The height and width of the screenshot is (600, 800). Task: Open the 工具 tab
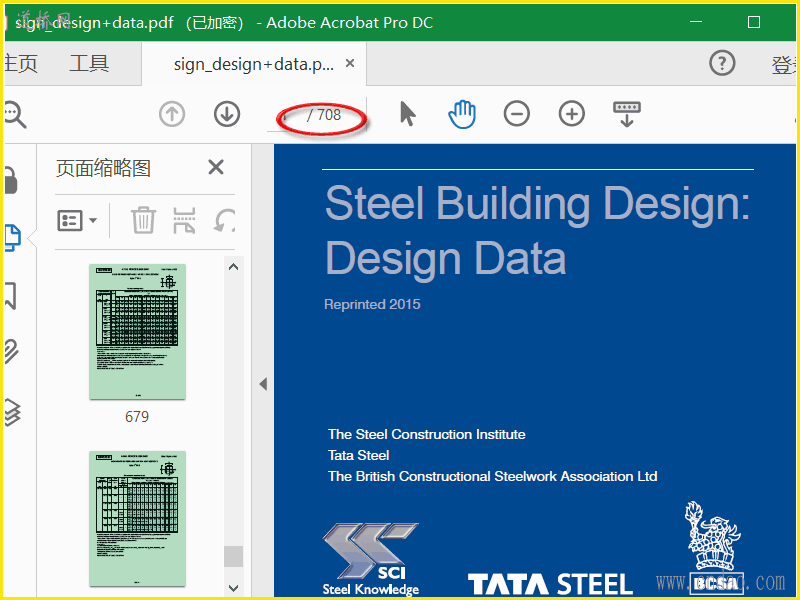(89, 64)
